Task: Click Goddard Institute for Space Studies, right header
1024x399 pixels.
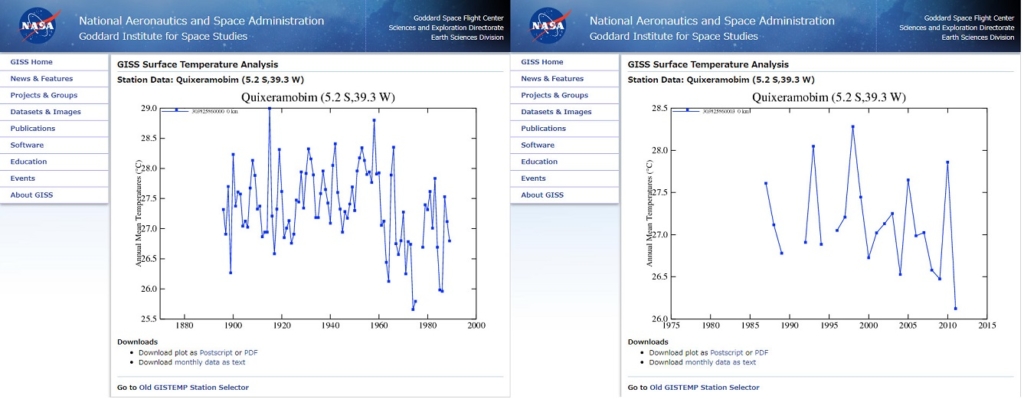Action: 674,37
